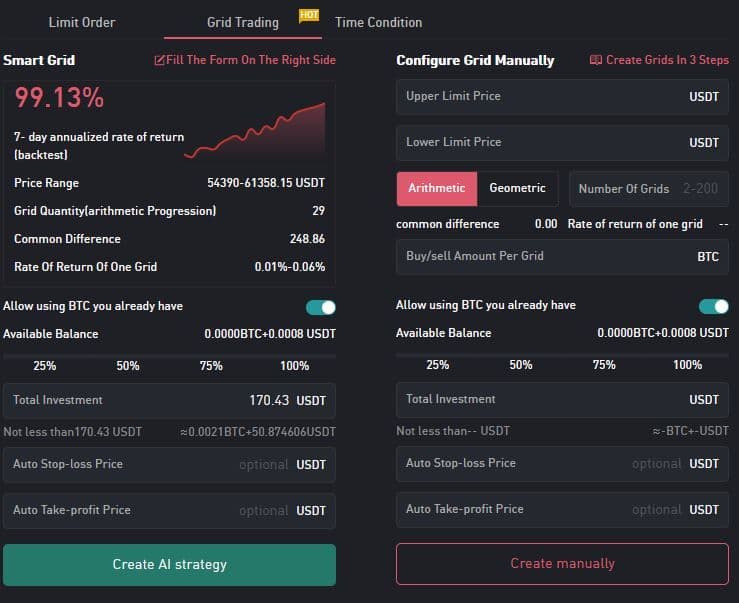Toggle Smart Grid allow using BTC switch
739x603 pixels.
(321, 307)
